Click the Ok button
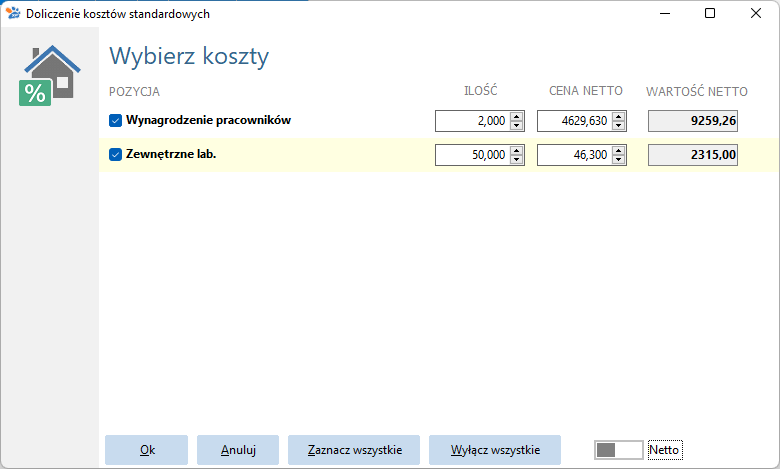This screenshot has width=780, height=469. (146, 450)
